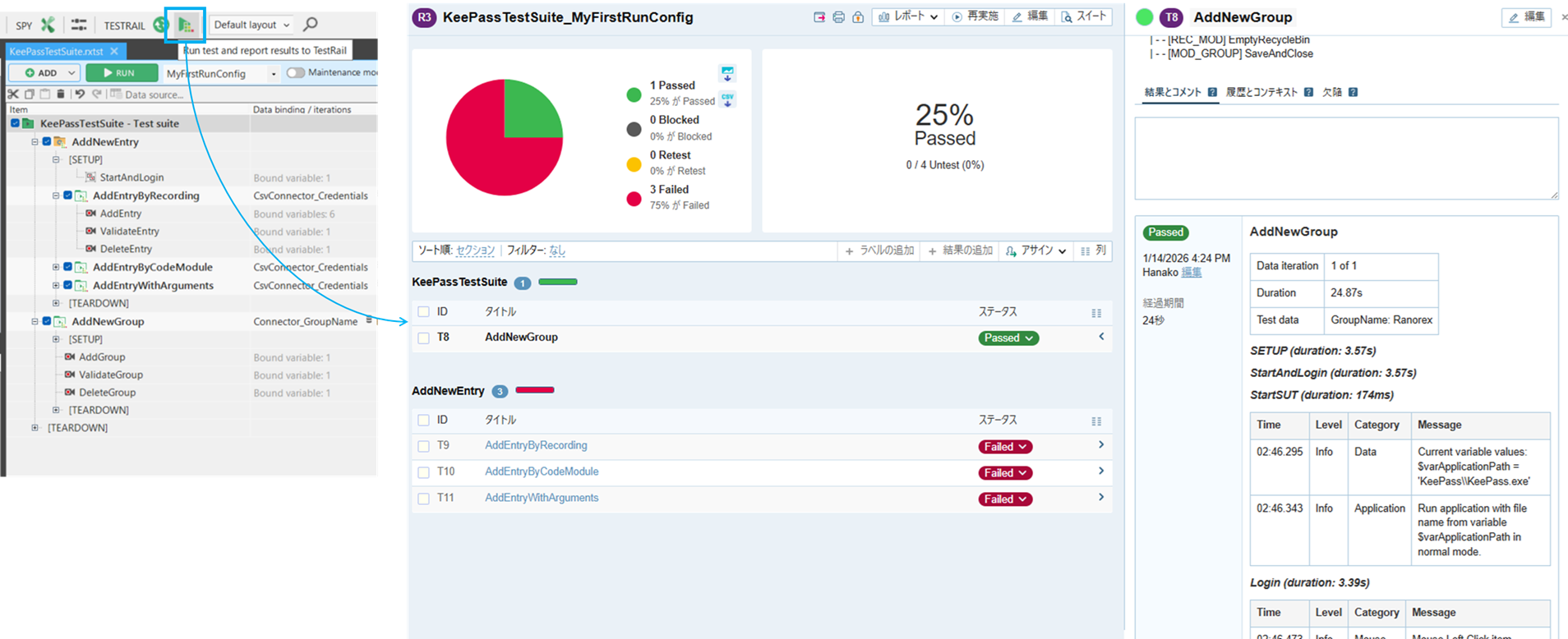The width and height of the screenshot is (1568, 639).
Task: Switch to the 履歴とコンテキスト tab
Action: [x=1261, y=92]
